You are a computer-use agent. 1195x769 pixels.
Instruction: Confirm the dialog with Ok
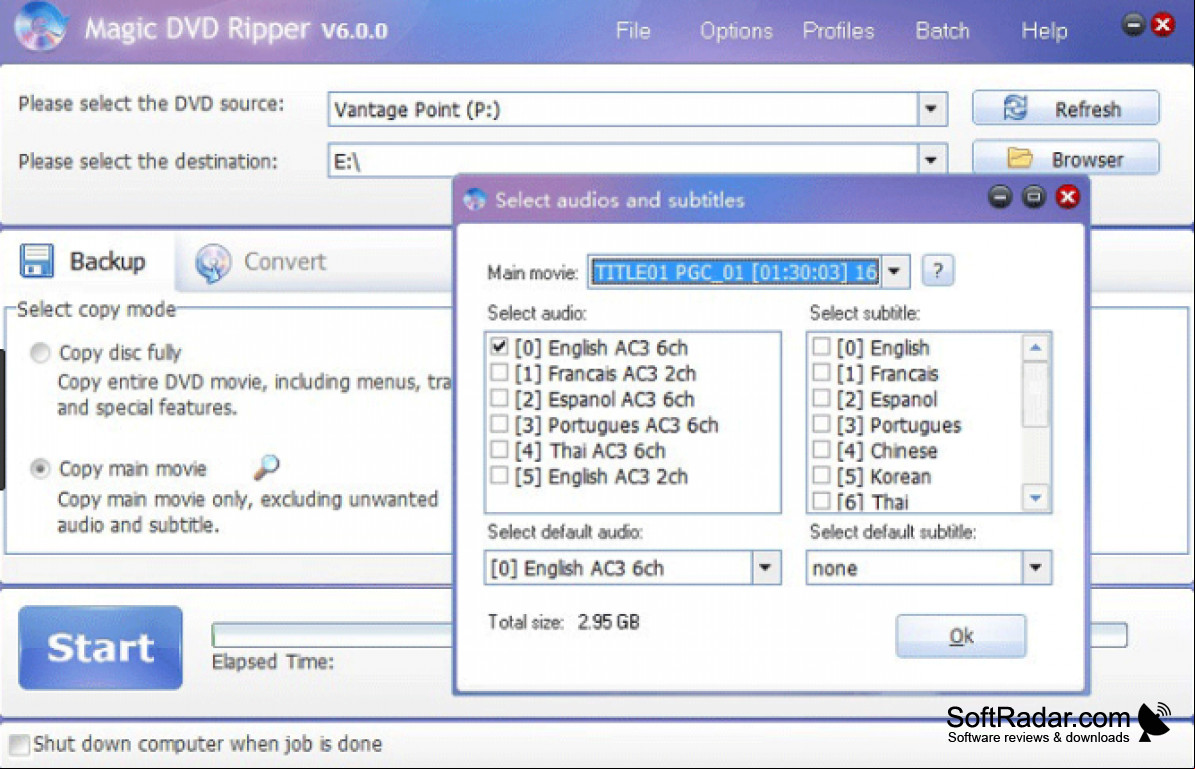[x=960, y=636]
